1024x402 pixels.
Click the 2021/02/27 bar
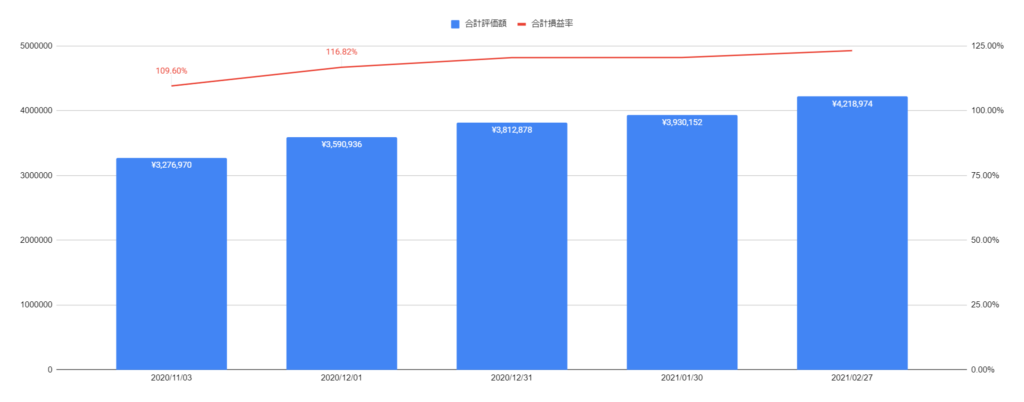(x=852, y=233)
